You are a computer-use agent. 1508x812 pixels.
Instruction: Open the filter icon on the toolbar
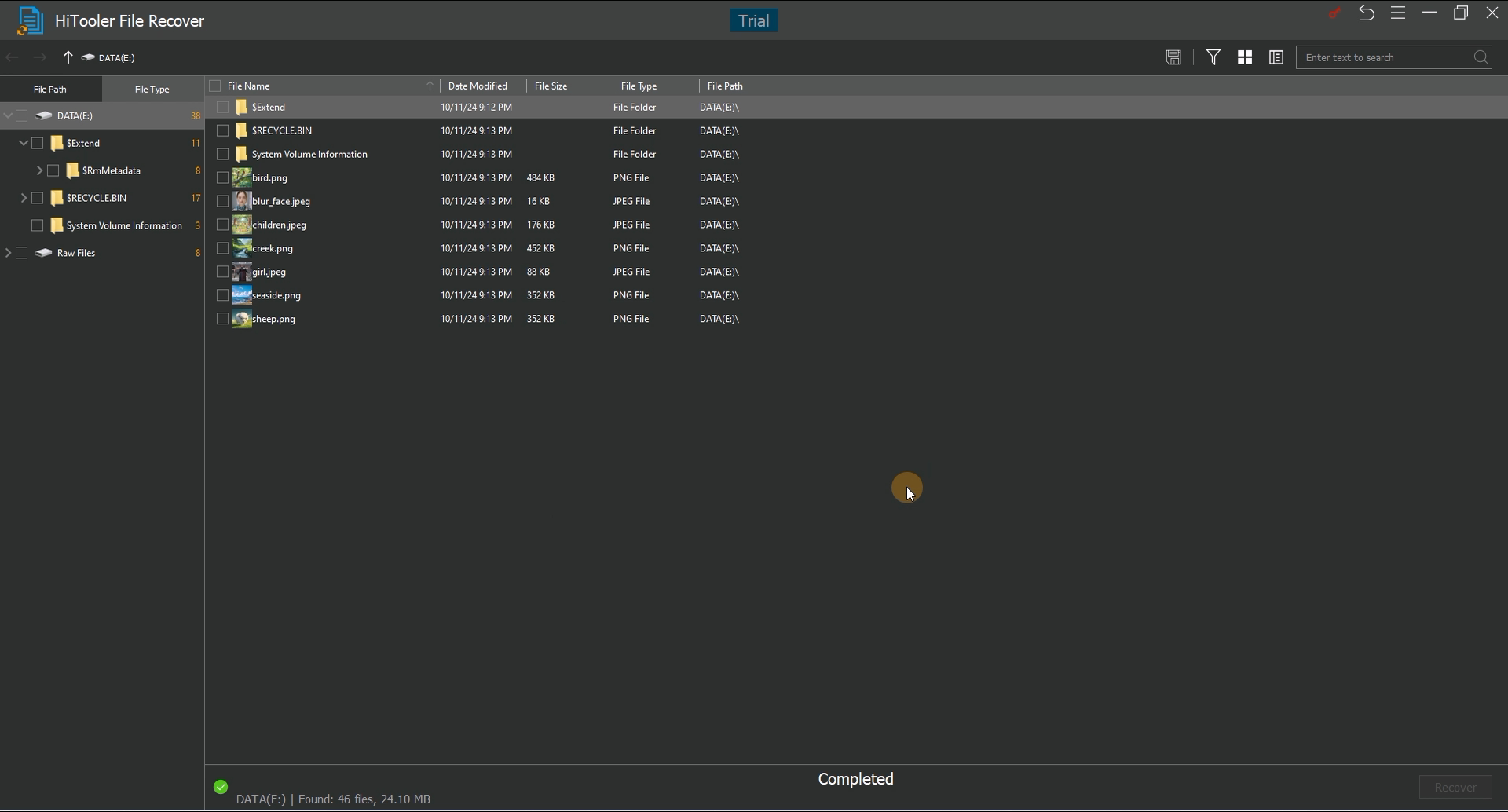coord(1213,57)
